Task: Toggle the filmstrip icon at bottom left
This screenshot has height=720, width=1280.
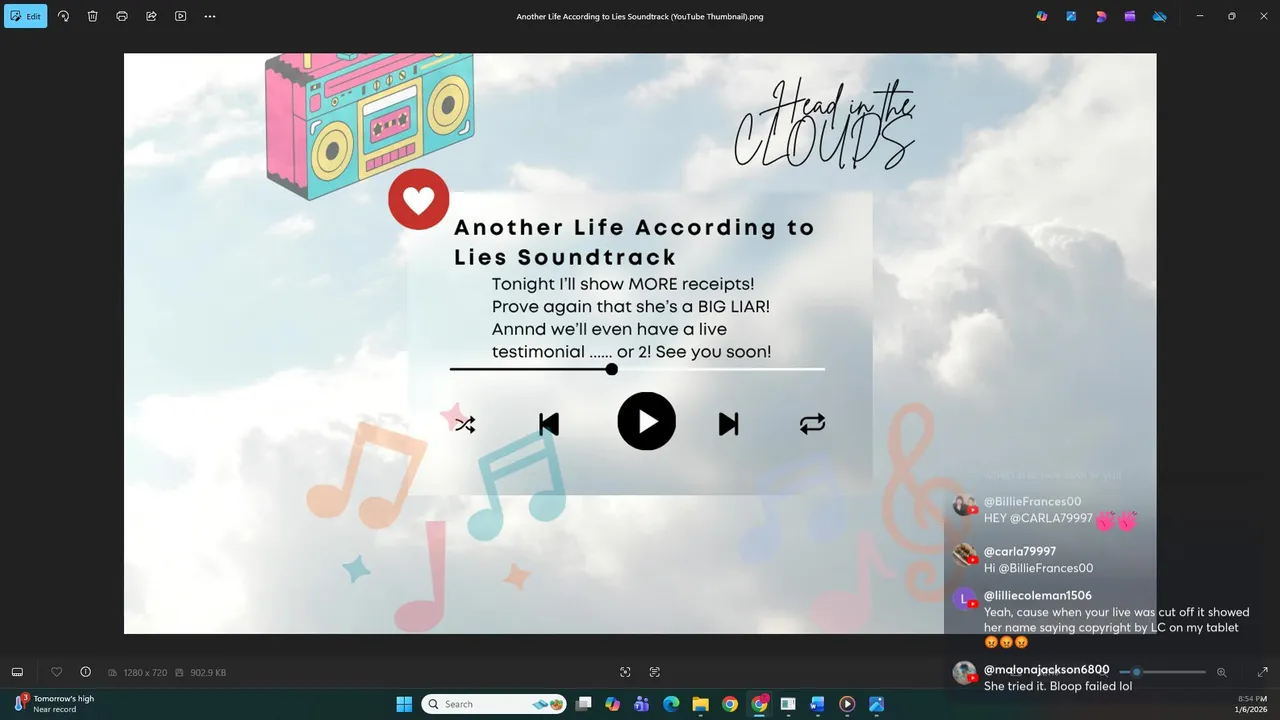Action: pyautogui.click(x=17, y=672)
